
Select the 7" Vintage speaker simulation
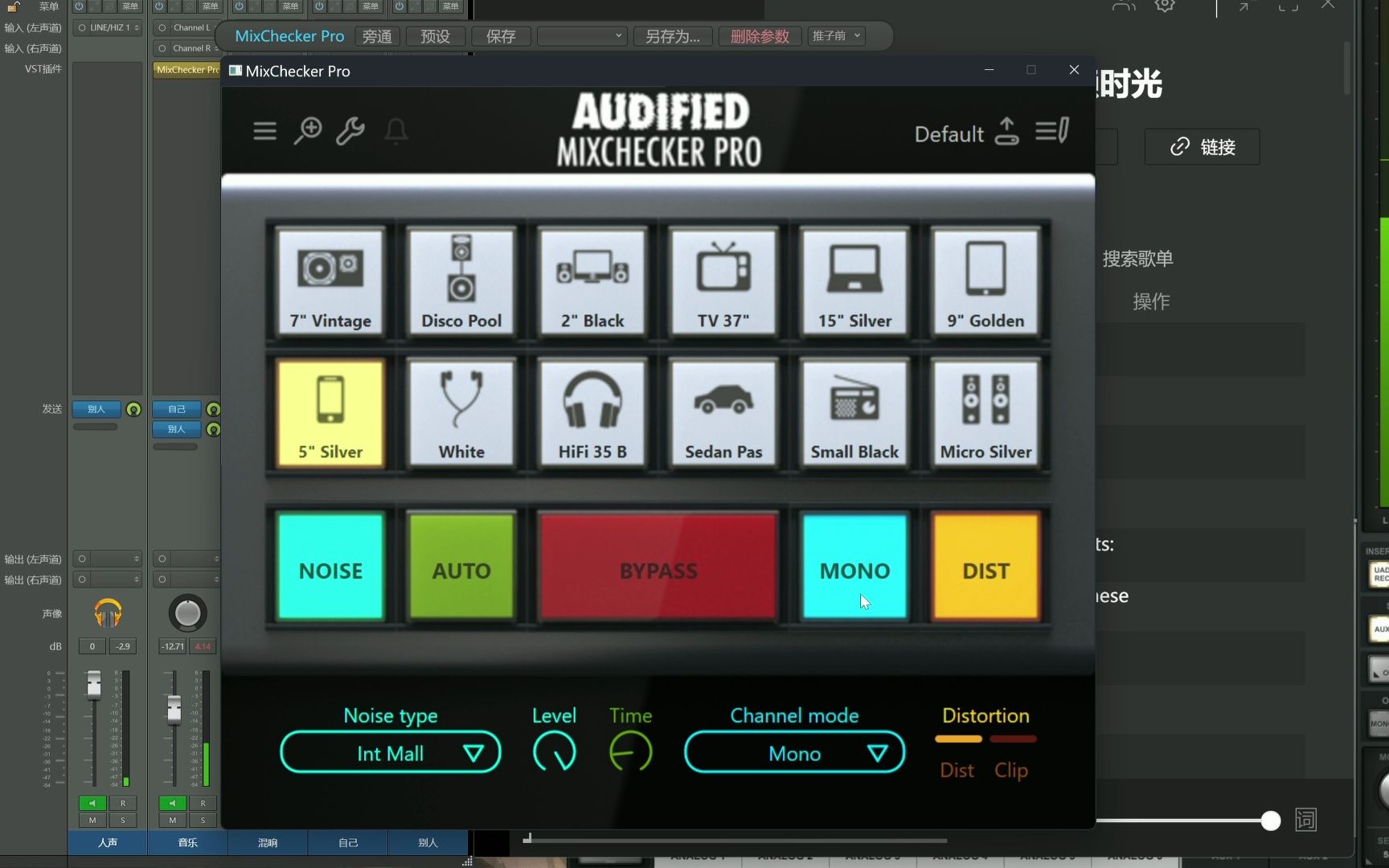[330, 280]
